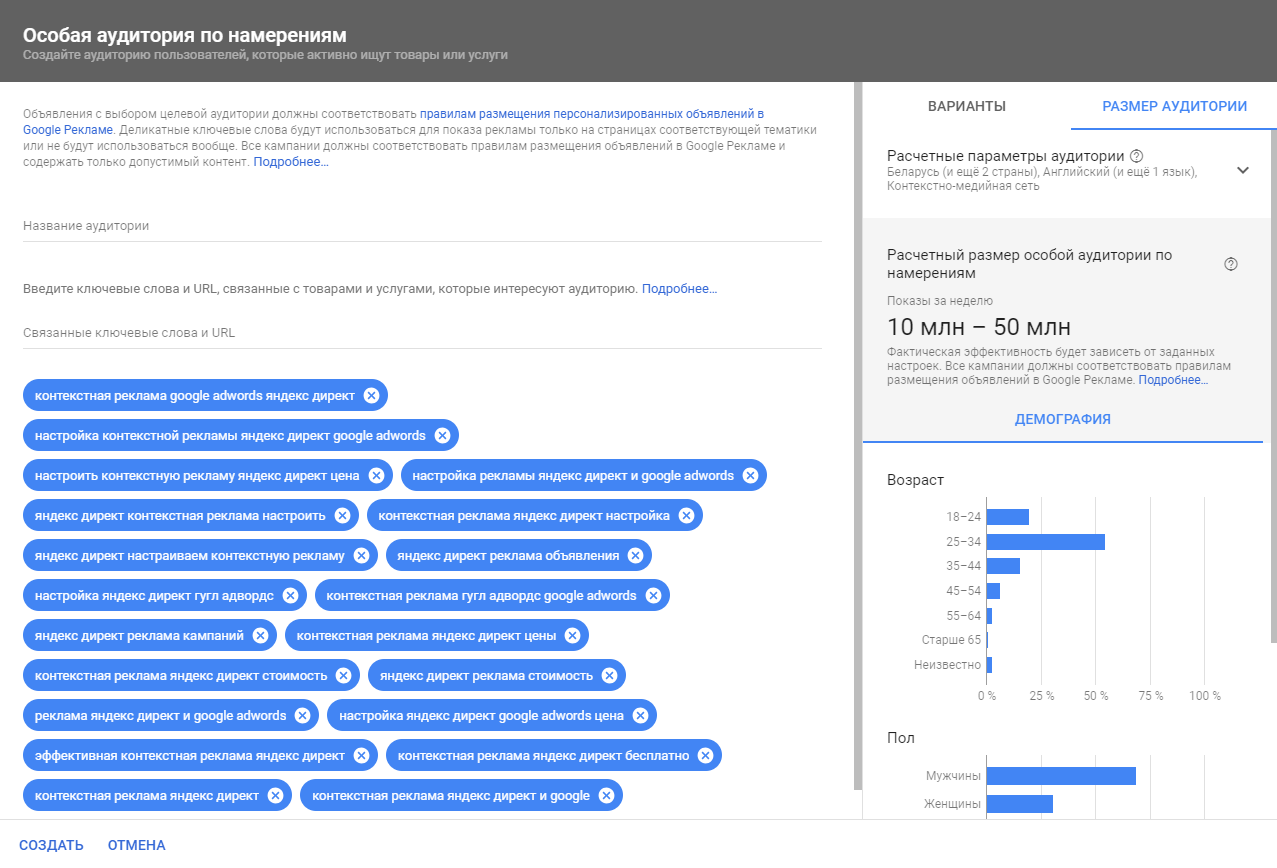The image size is (1277, 868).
Task: Click the keyword list vertical scrollbar
Action: [857, 436]
